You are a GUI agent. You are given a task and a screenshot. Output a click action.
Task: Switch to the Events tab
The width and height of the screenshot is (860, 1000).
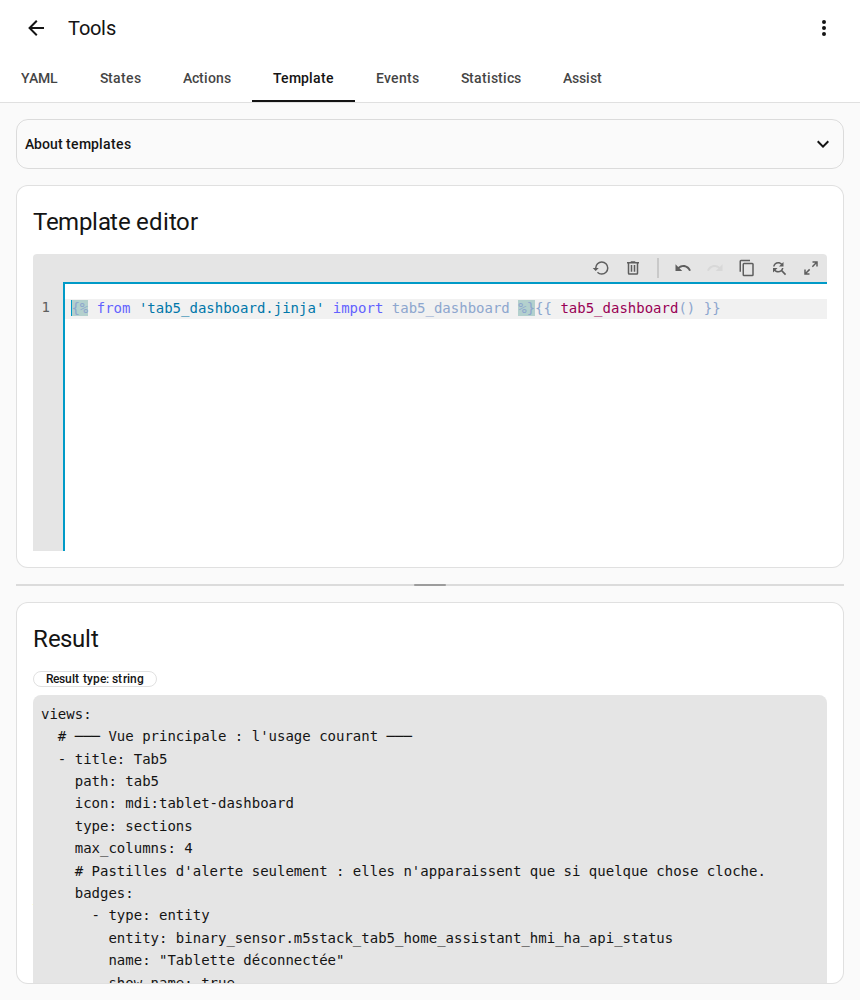tap(397, 78)
